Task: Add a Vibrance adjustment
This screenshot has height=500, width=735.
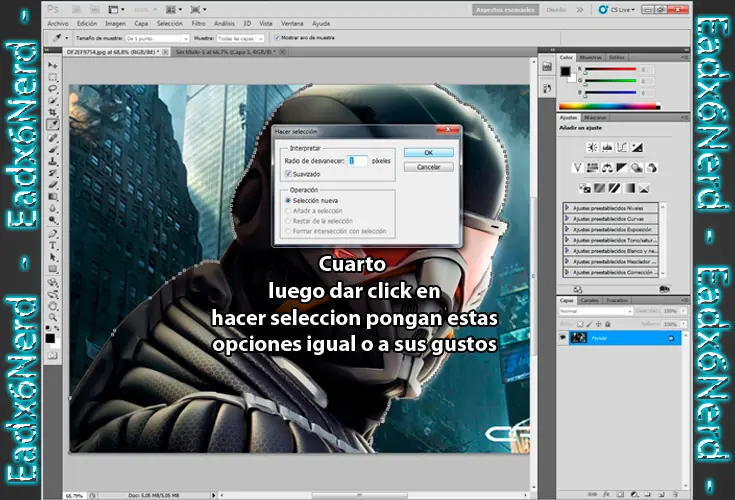Action: click(x=578, y=167)
